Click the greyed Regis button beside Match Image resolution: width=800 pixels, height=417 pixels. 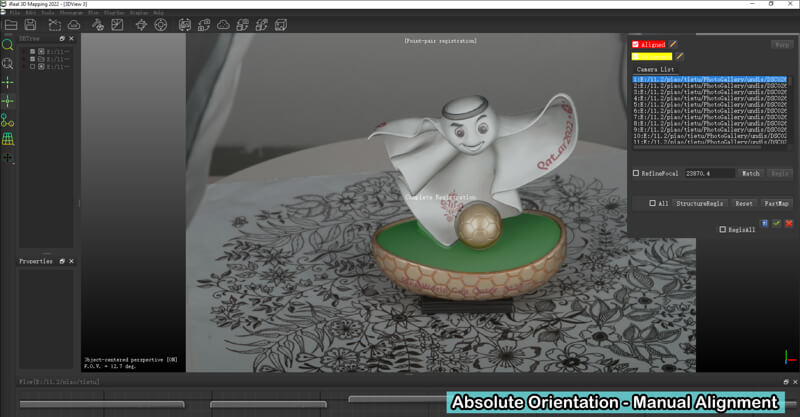(780, 174)
